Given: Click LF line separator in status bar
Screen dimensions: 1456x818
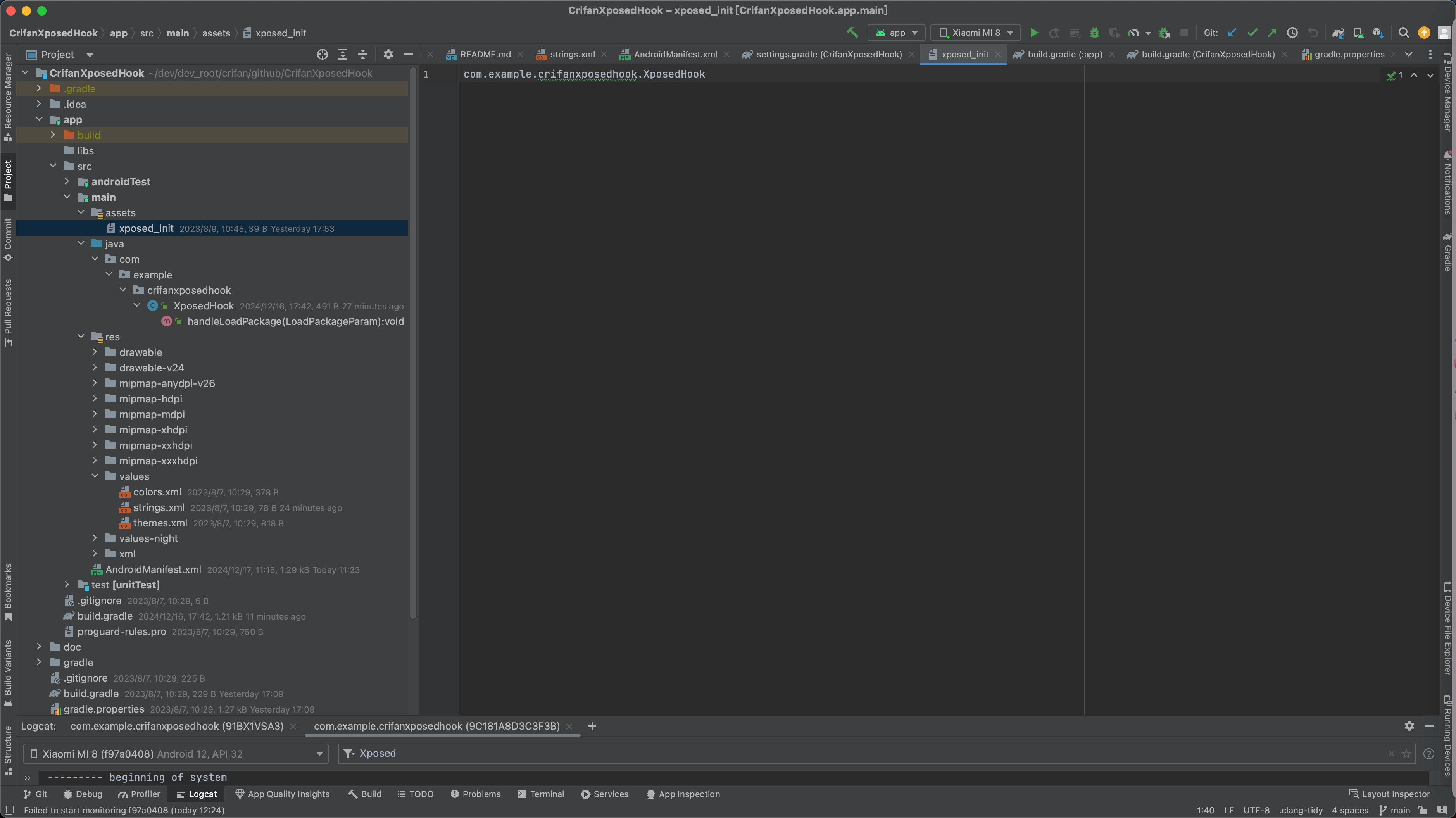Looking at the screenshot, I should coord(1229,810).
